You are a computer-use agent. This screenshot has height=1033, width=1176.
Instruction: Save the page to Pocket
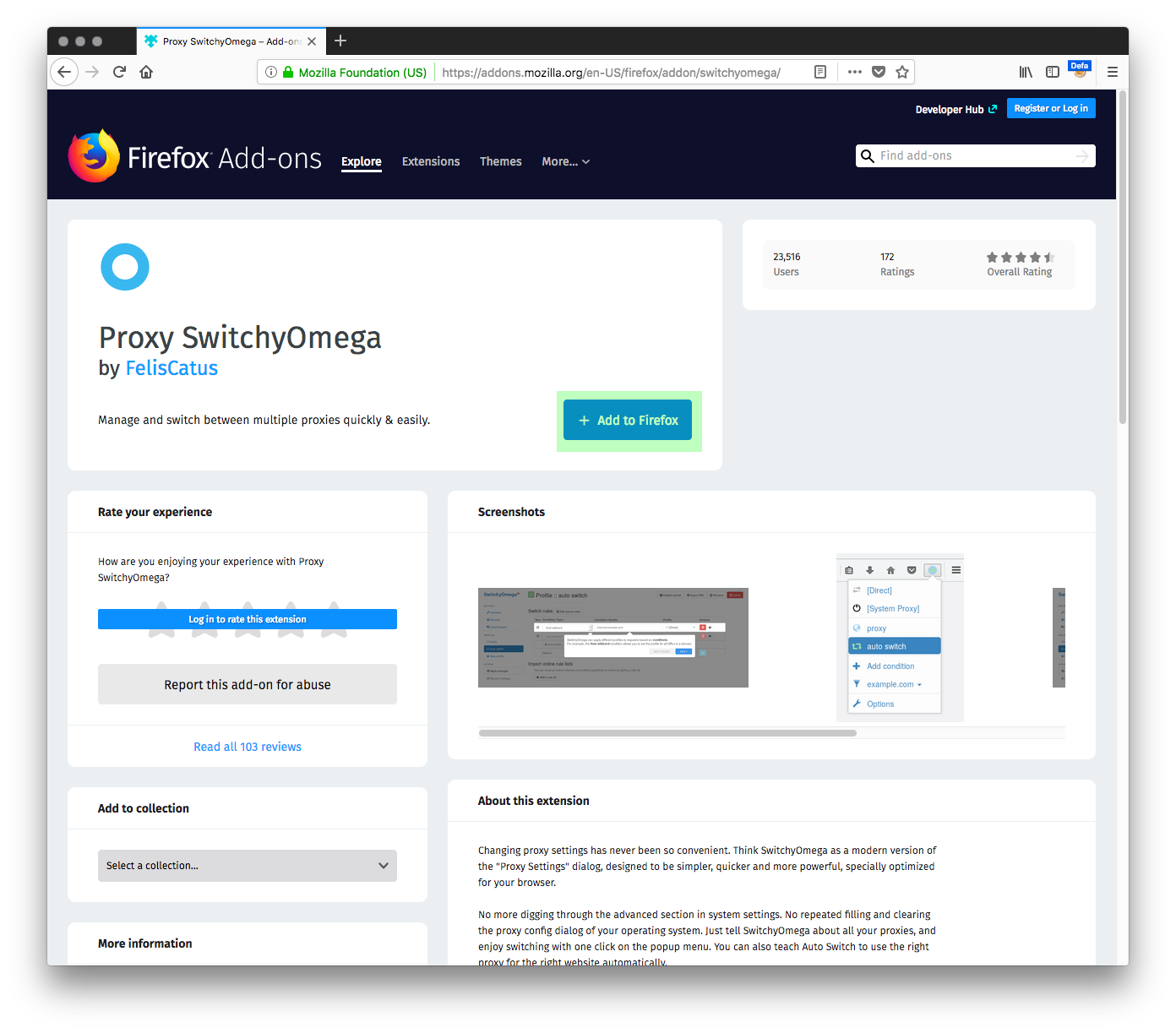[878, 72]
